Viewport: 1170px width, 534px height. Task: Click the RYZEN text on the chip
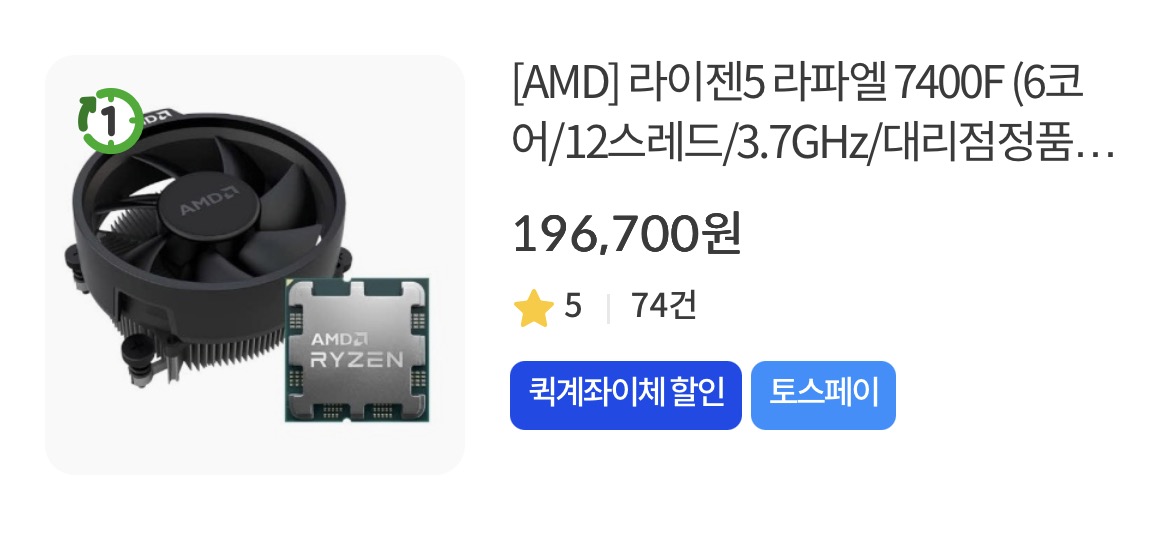pyautogui.click(x=357, y=360)
